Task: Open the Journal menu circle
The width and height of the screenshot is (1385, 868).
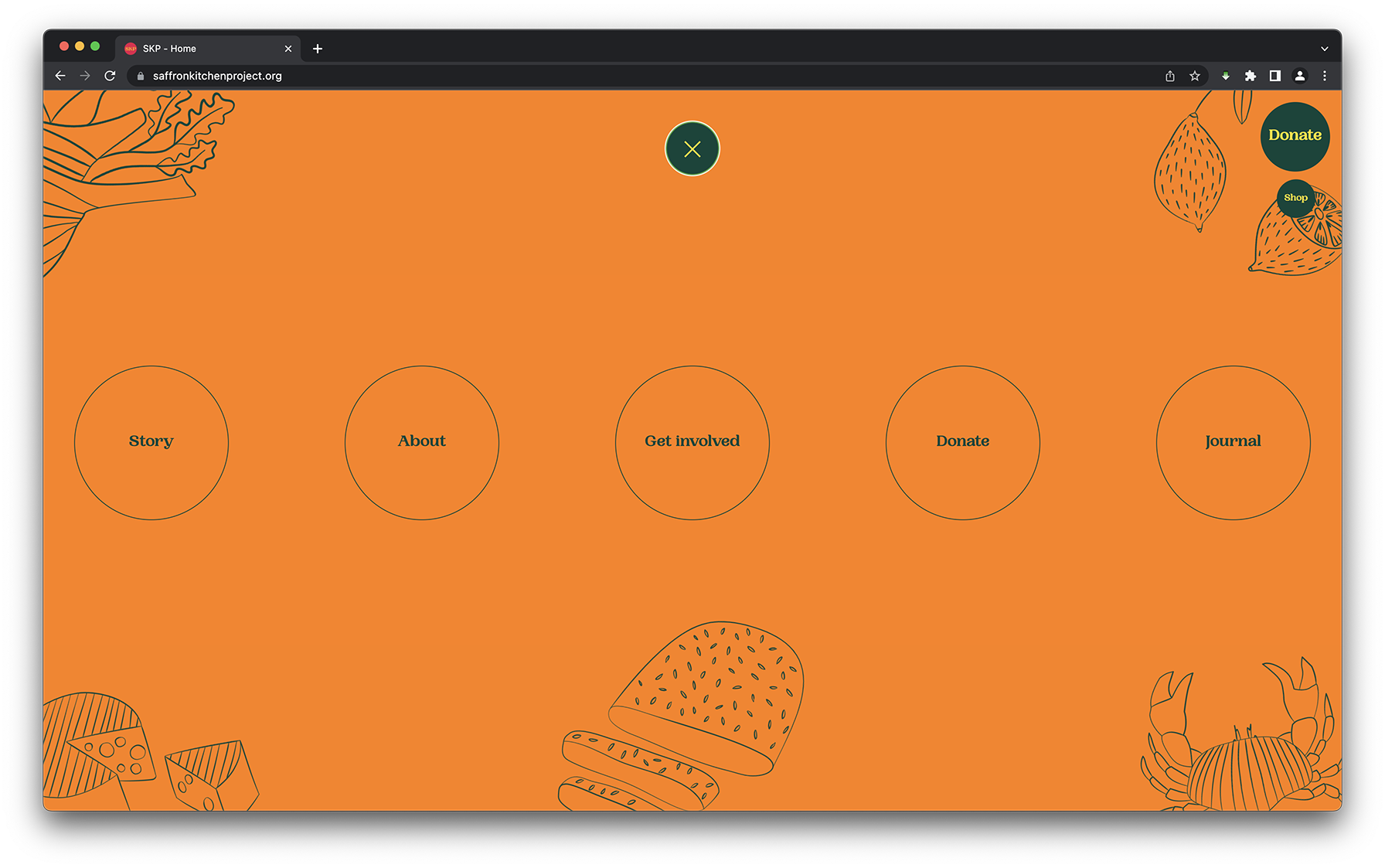Action: pyautogui.click(x=1233, y=442)
